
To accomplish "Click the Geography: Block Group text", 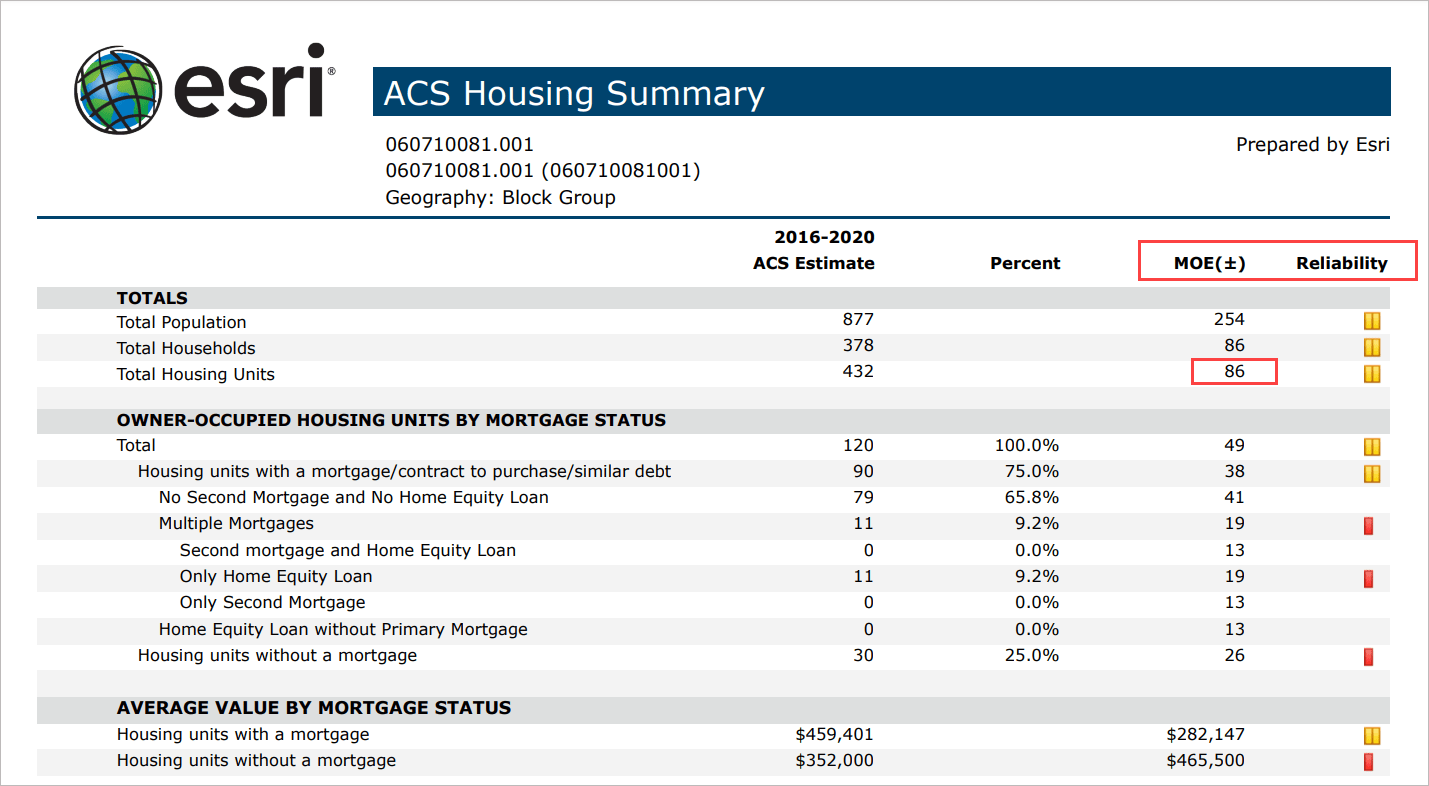I will (x=500, y=197).
